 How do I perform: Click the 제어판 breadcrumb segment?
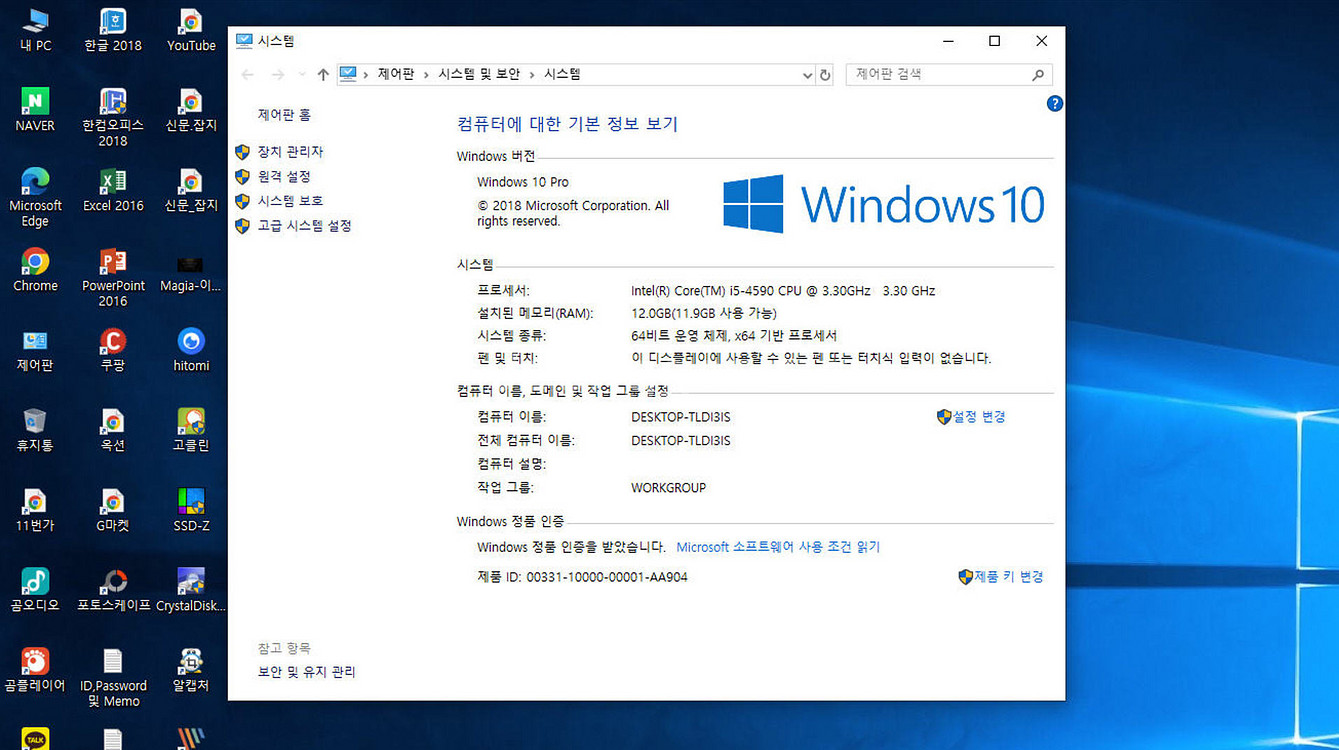click(396, 74)
